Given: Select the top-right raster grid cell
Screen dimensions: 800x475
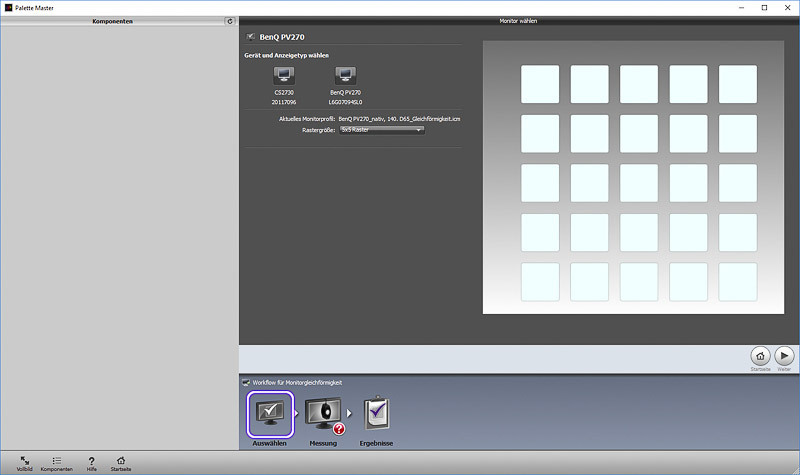Looking at the screenshot, I should (737, 84).
